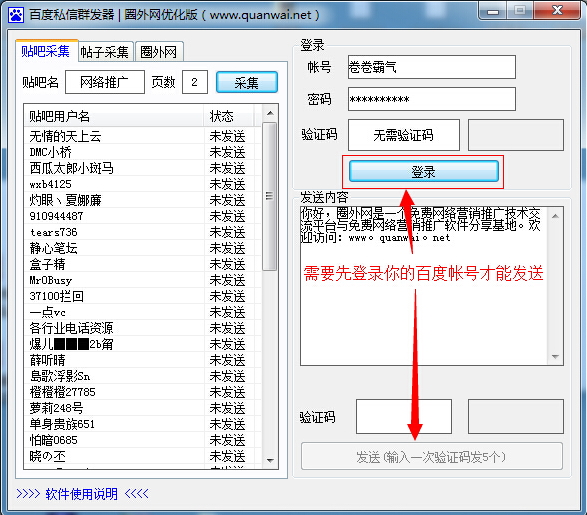
Task: Select user row 西瓜太郎小斑马
Action: [142, 168]
